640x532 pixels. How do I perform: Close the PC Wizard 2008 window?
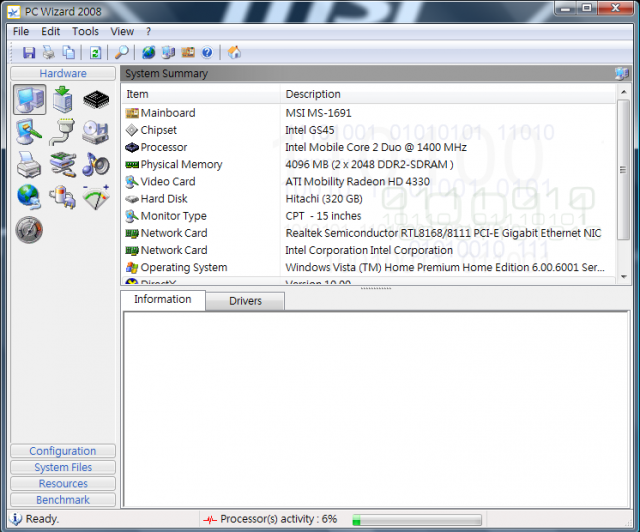[x=616, y=8]
